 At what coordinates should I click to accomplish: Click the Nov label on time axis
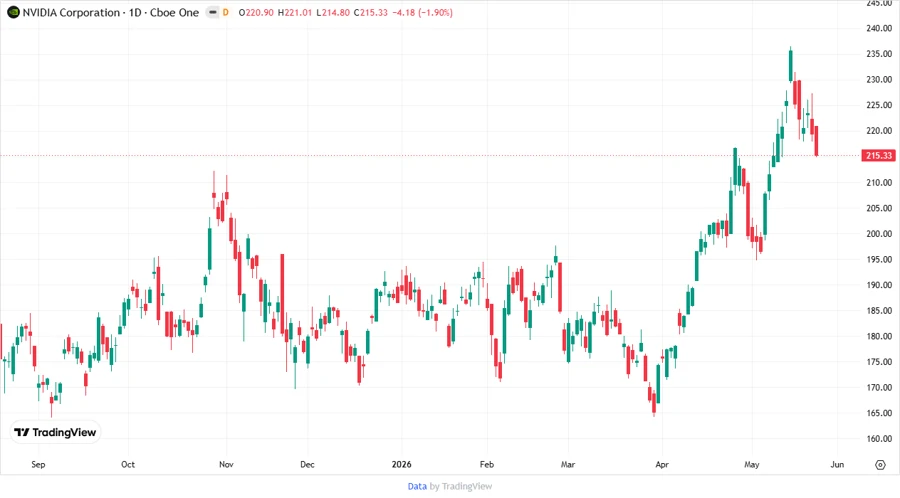(226, 464)
